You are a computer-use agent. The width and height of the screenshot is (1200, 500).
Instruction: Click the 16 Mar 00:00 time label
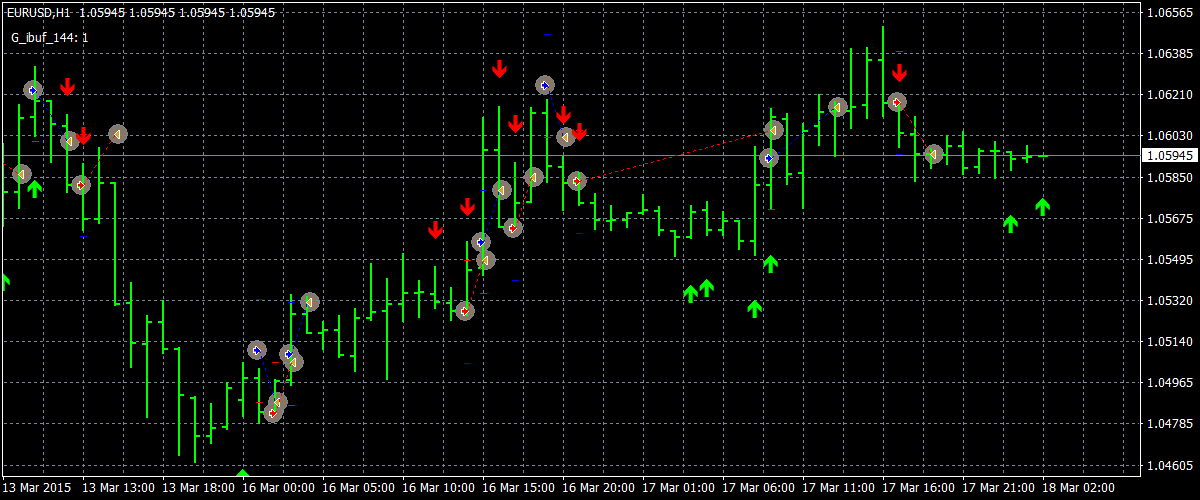click(x=279, y=488)
